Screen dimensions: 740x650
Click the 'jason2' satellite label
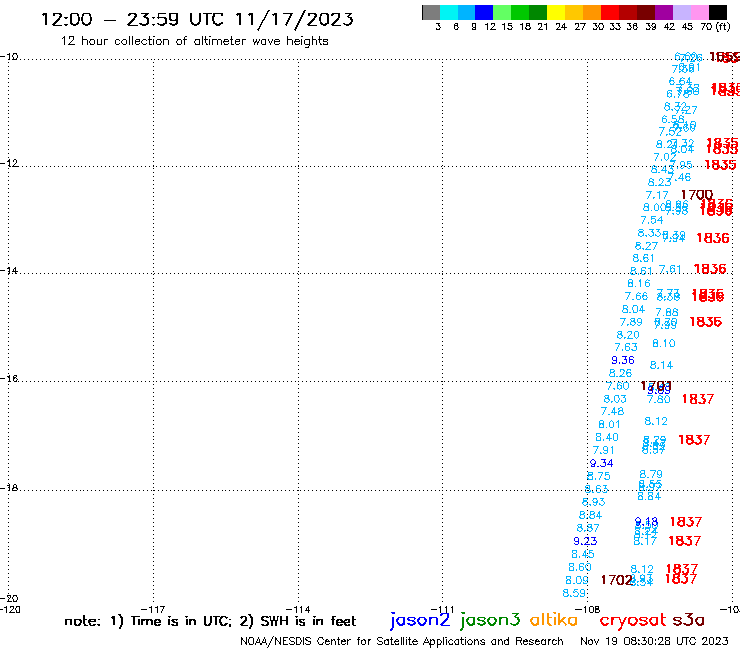point(420,620)
